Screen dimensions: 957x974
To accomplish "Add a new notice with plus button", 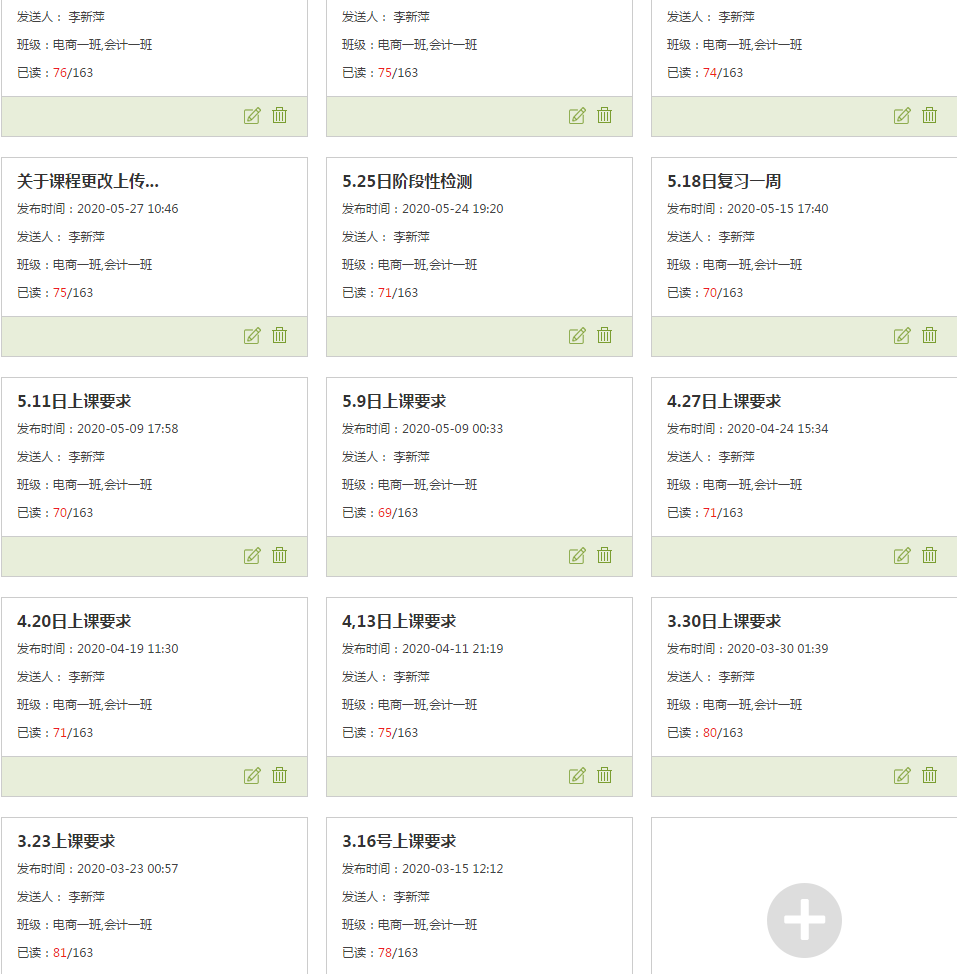I will [804, 920].
